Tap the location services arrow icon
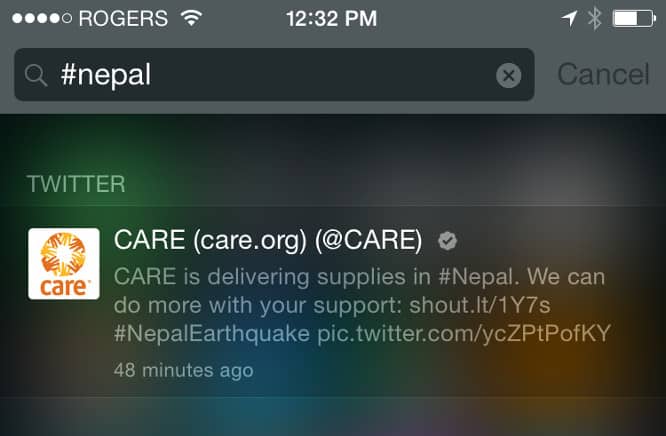The height and width of the screenshot is (436, 666). (570, 19)
